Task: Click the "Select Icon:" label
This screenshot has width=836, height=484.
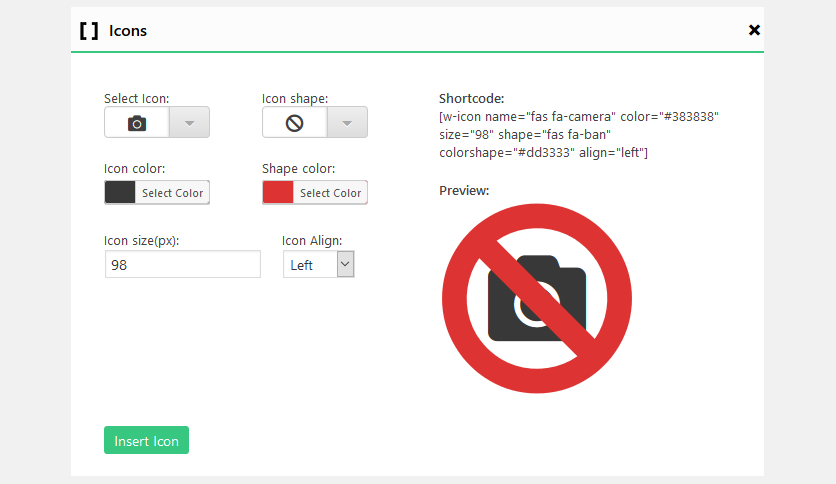Action: click(137, 99)
